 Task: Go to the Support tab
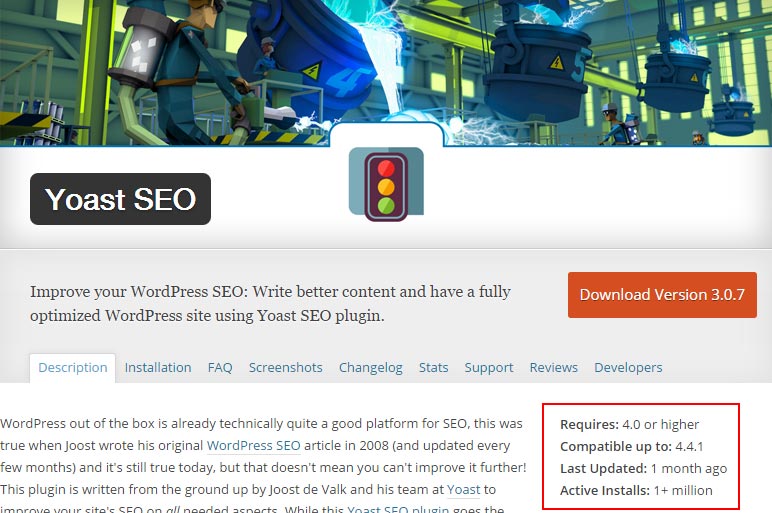point(489,368)
